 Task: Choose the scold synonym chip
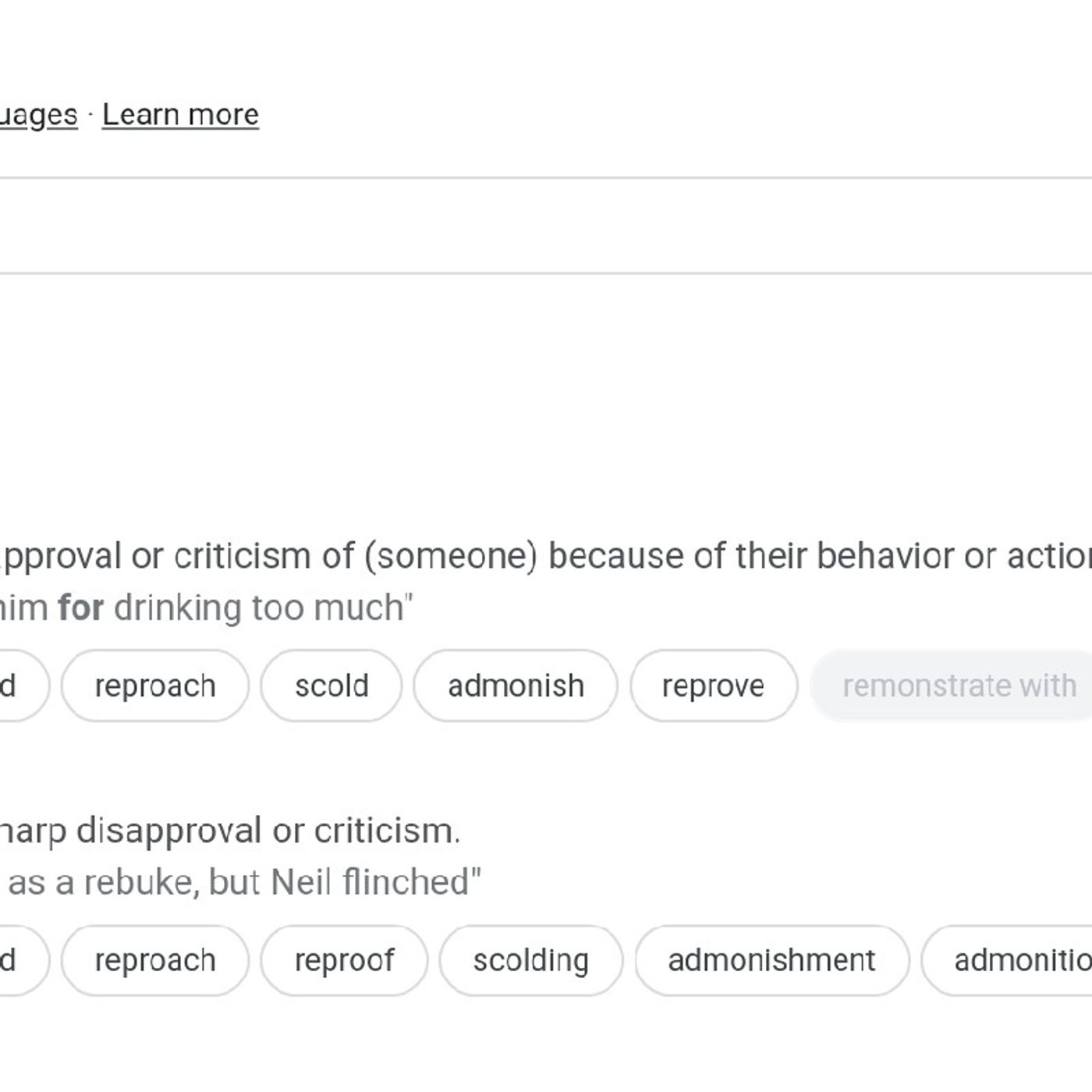(331, 686)
